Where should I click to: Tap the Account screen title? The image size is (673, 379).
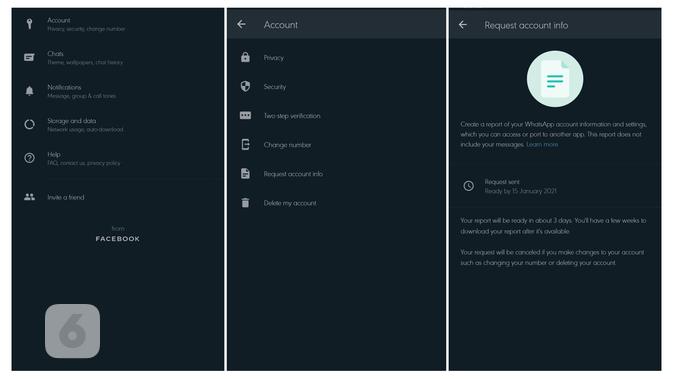[281, 25]
